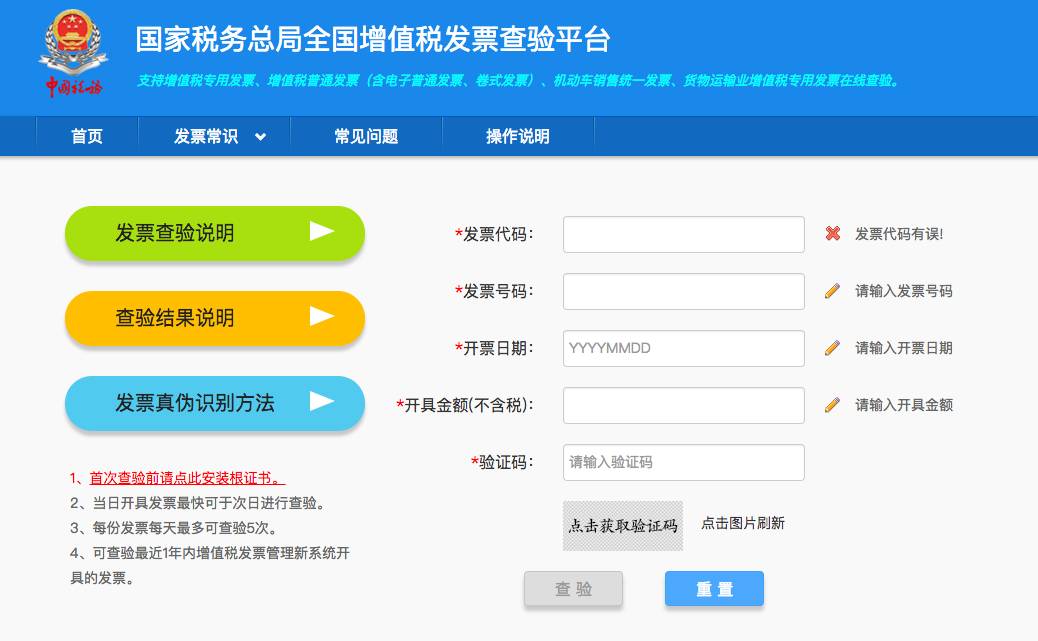Follow link 首次查验前请点此安装根证书
Screen dimensions: 1038x641
coord(187,478)
